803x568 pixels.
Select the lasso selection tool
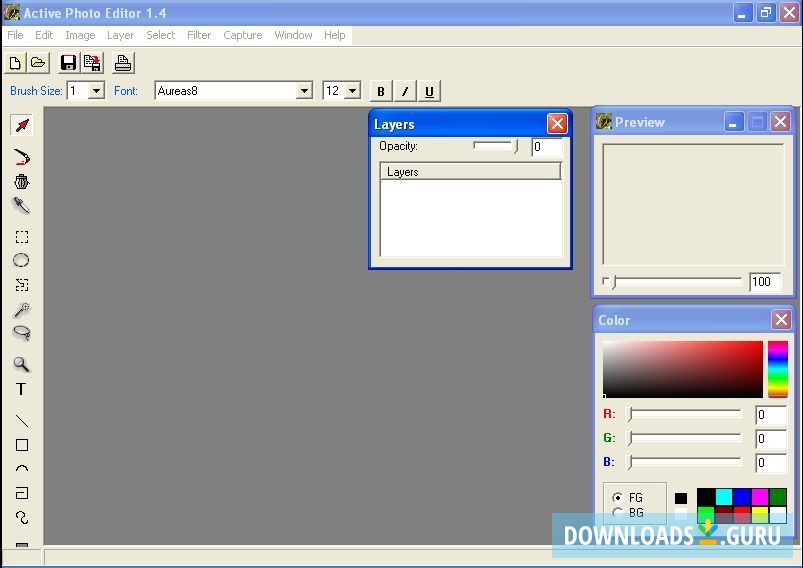pos(22,333)
